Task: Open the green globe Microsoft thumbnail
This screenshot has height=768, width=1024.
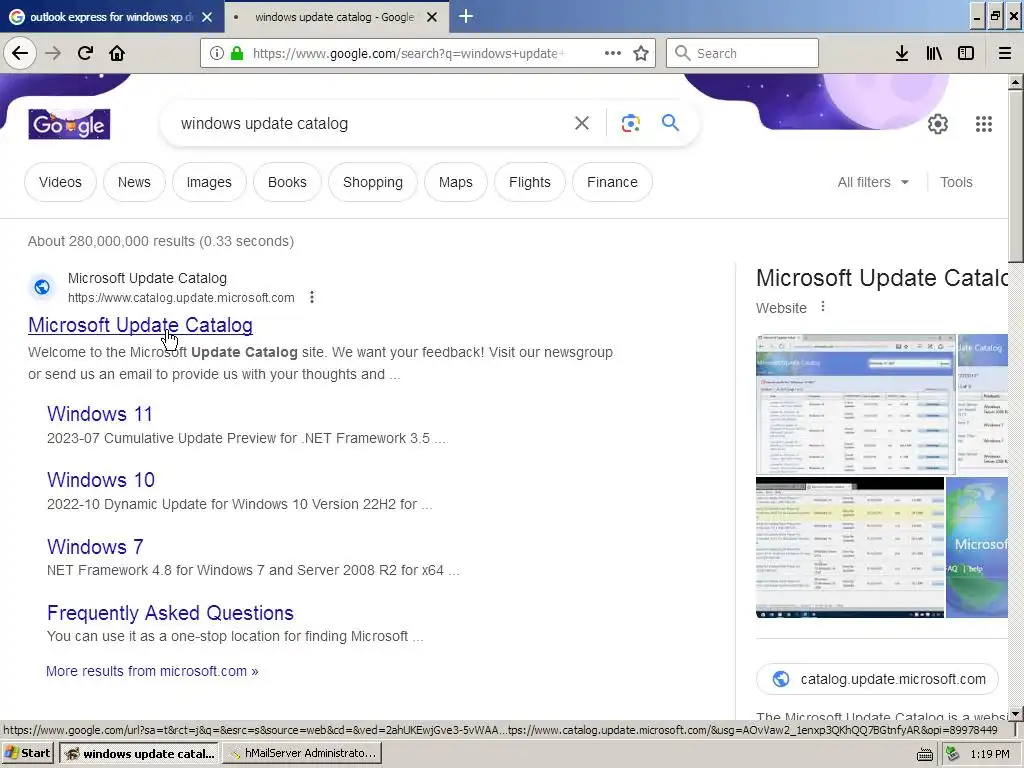Action: point(977,547)
